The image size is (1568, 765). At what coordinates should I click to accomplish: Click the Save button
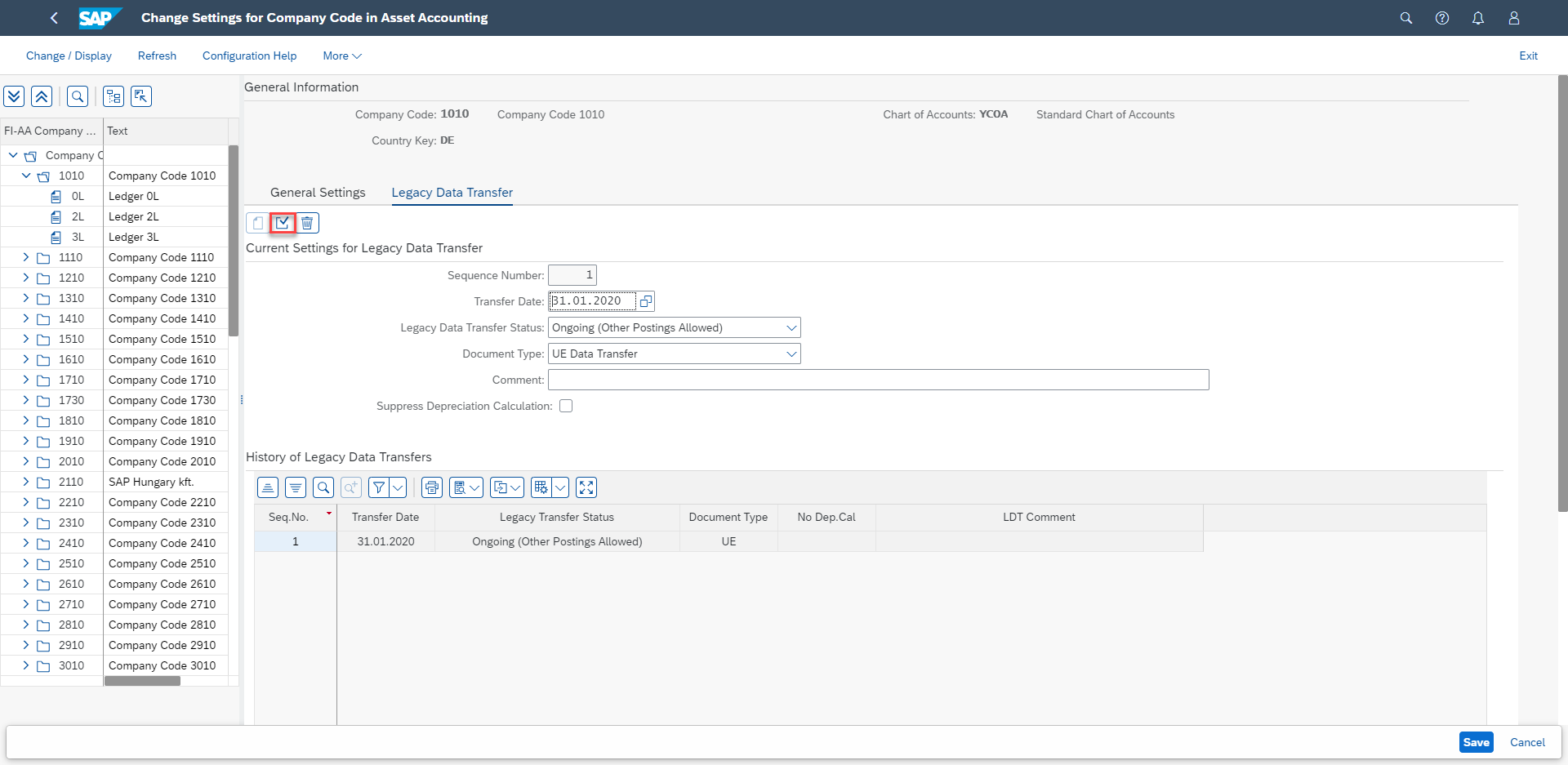click(x=1476, y=742)
